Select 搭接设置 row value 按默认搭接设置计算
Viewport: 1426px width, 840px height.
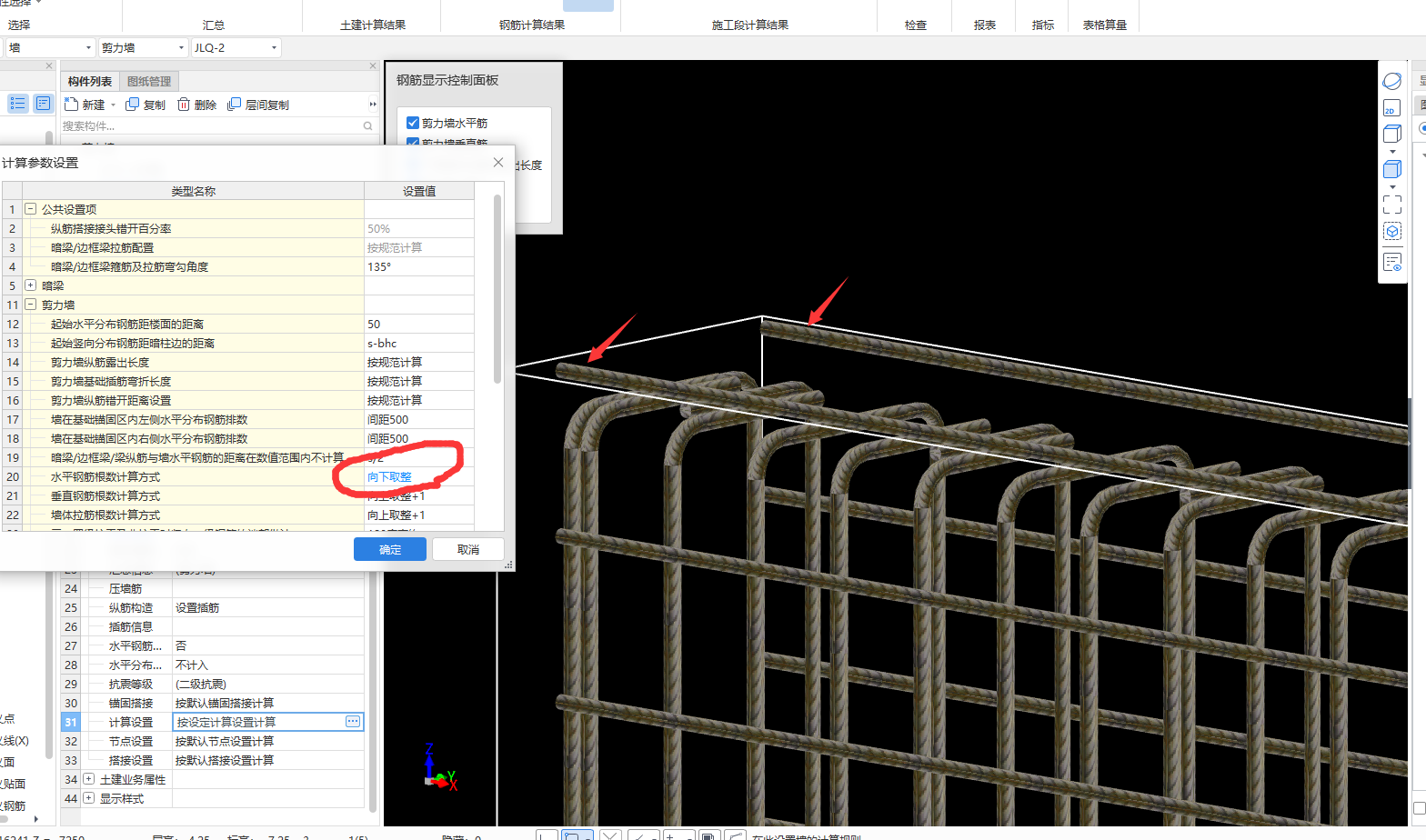[x=268, y=760]
